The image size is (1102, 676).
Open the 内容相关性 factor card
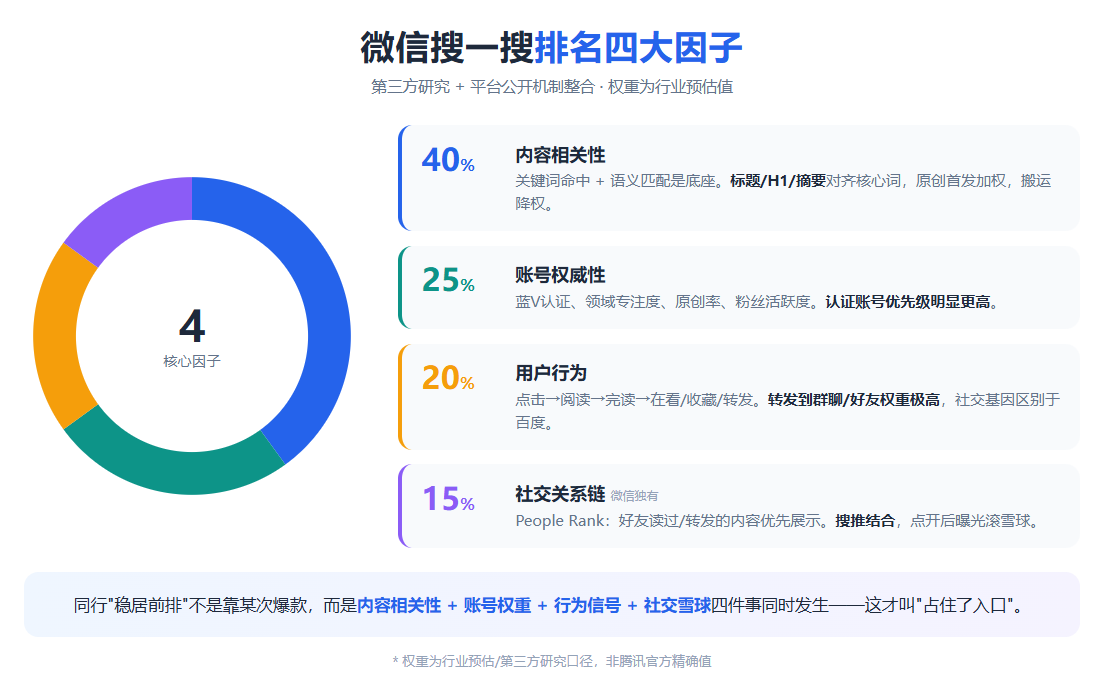tap(739, 178)
